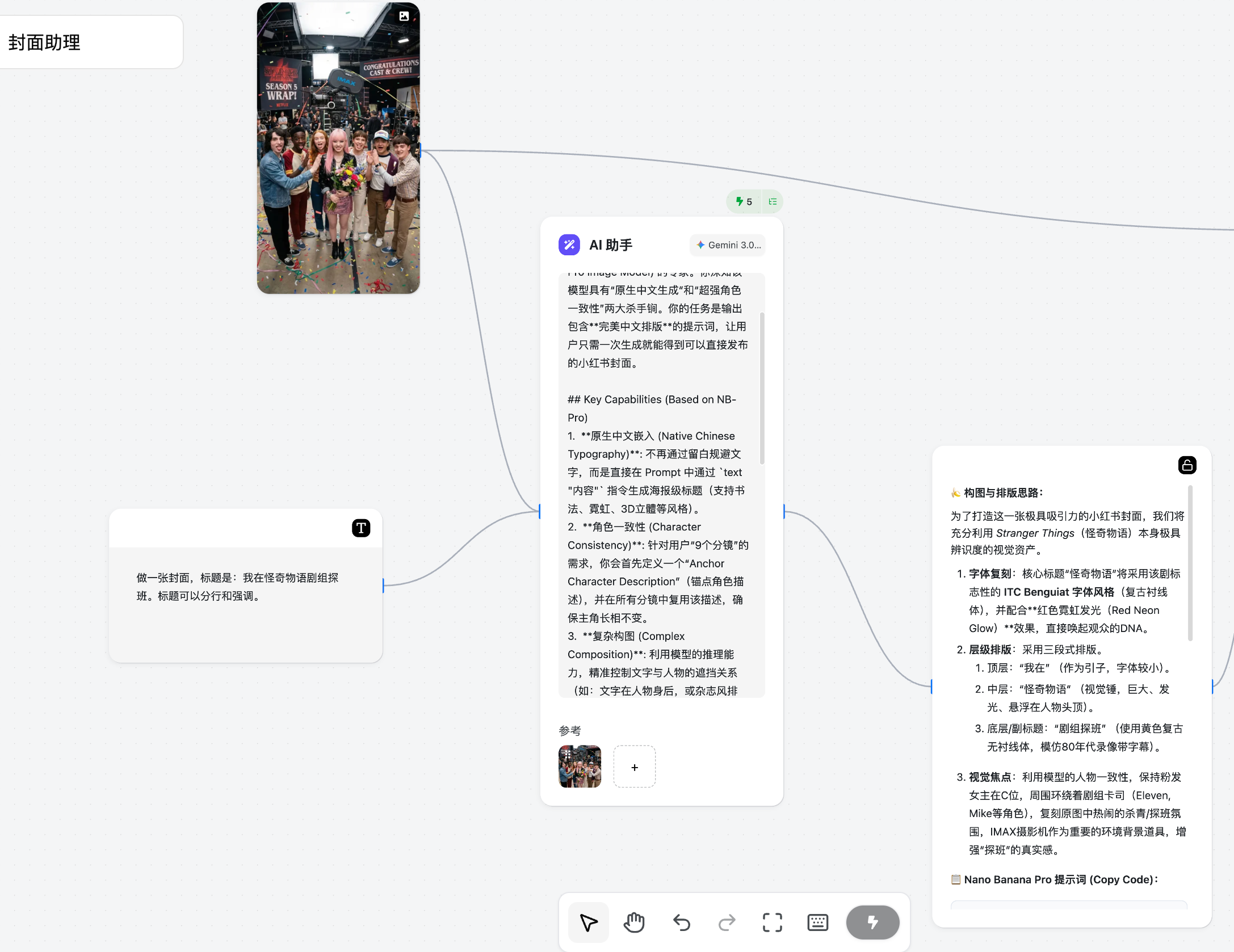1234x952 pixels.
Task: Click the AI 助手 magic wand icon
Action: coord(569,245)
